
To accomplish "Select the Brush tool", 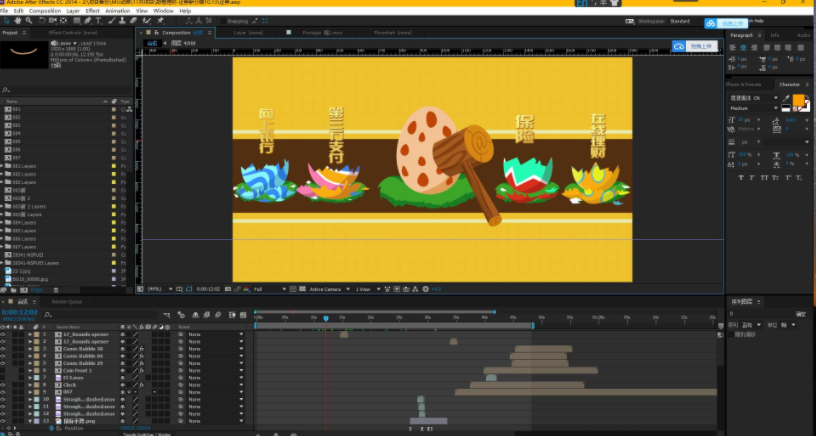I will pyautogui.click(x=111, y=21).
